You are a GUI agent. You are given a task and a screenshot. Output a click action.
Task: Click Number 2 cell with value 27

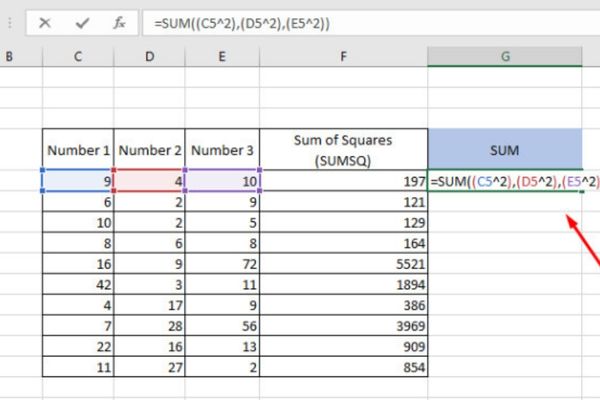[149, 367]
